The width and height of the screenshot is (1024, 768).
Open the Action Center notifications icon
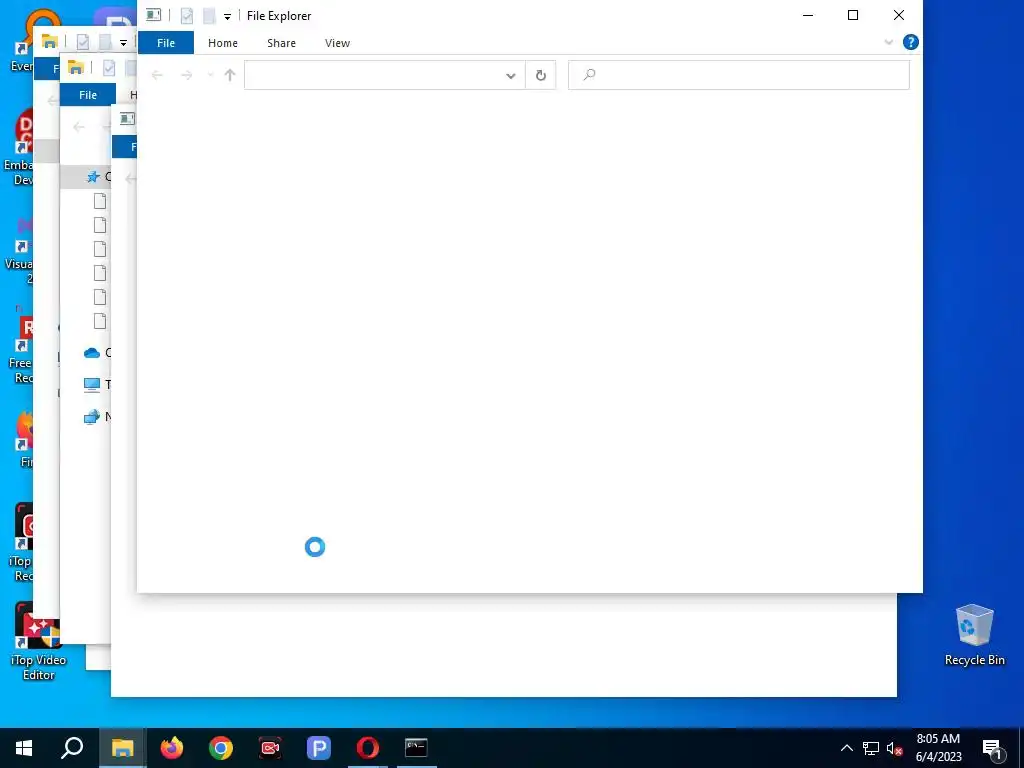993,749
